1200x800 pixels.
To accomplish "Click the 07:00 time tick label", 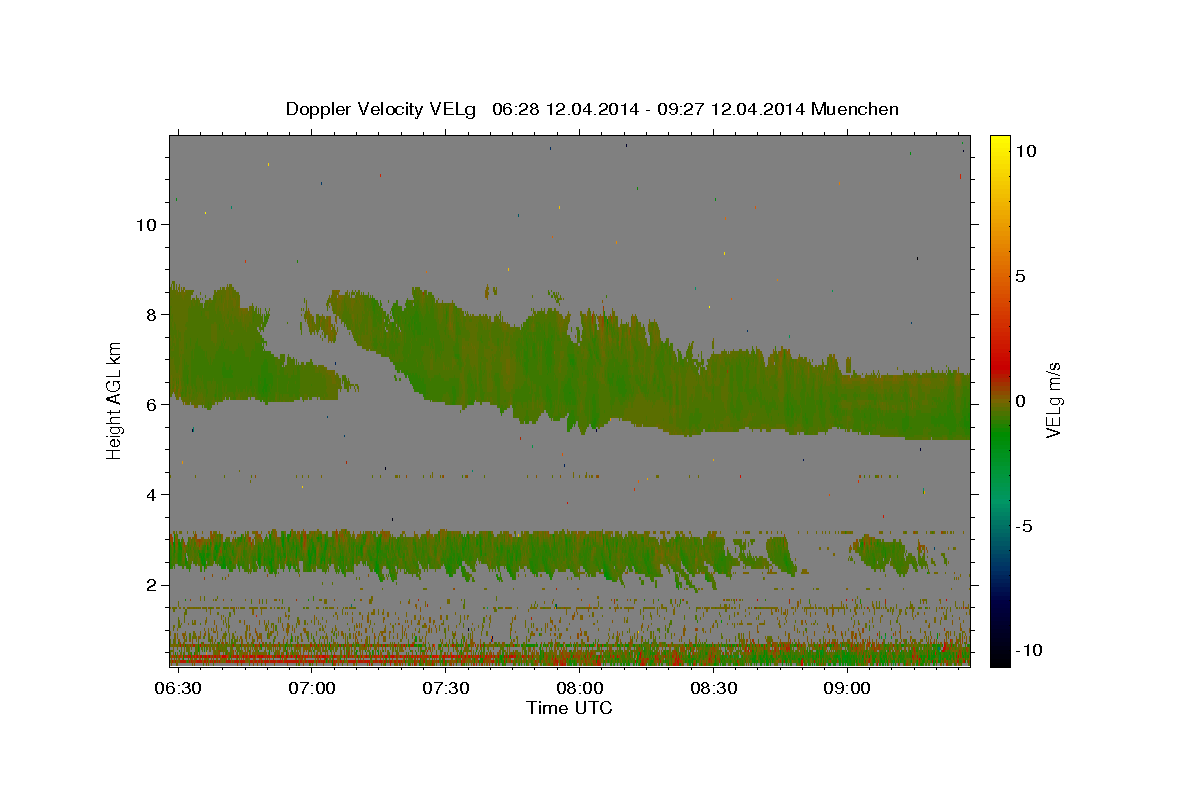I will point(312,689).
